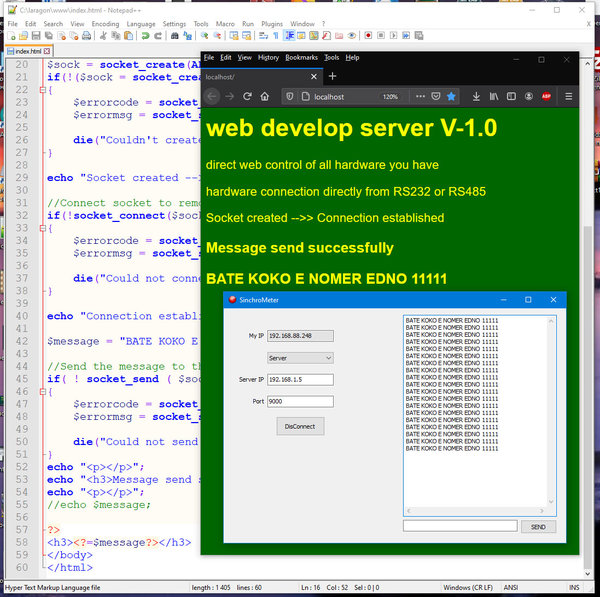Collapse the code fold marker at line 22
Screen dimensions: 600x597
coord(42,90)
